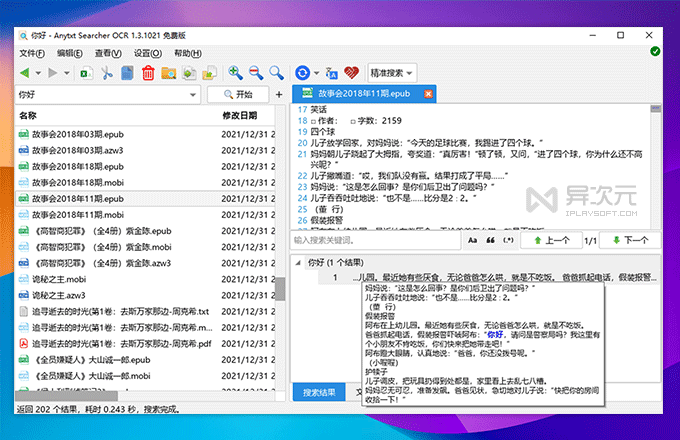Click the red heart donate icon
This screenshot has height=440, width=680.
pos(351,73)
